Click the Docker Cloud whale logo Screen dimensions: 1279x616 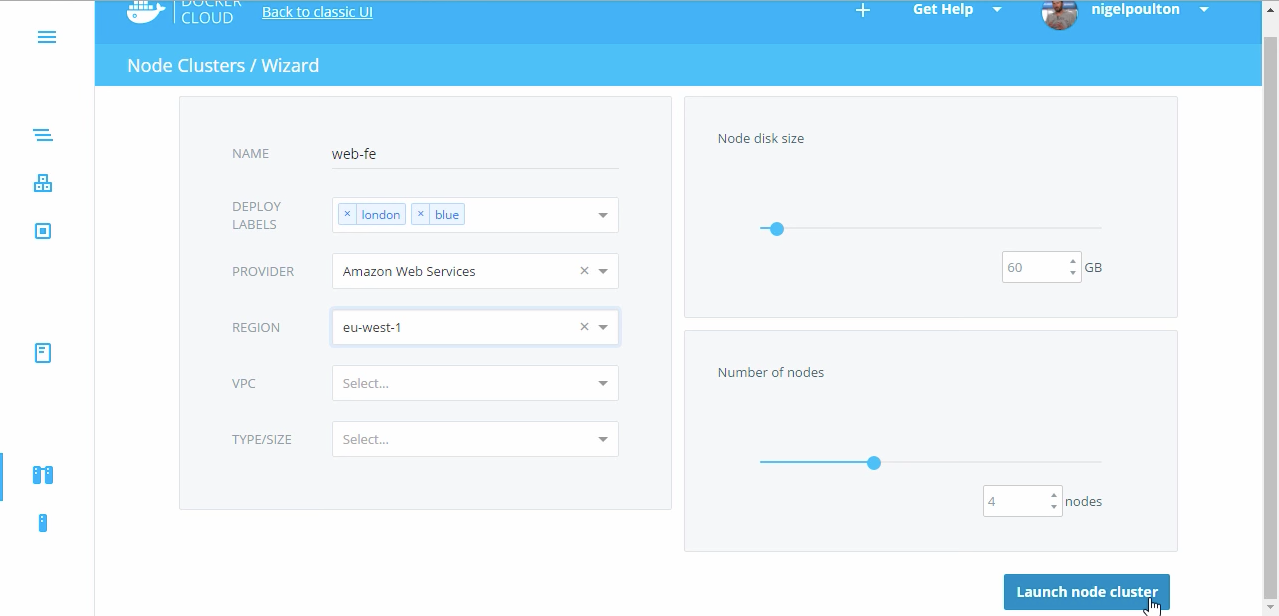pyautogui.click(x=146, y=11)
